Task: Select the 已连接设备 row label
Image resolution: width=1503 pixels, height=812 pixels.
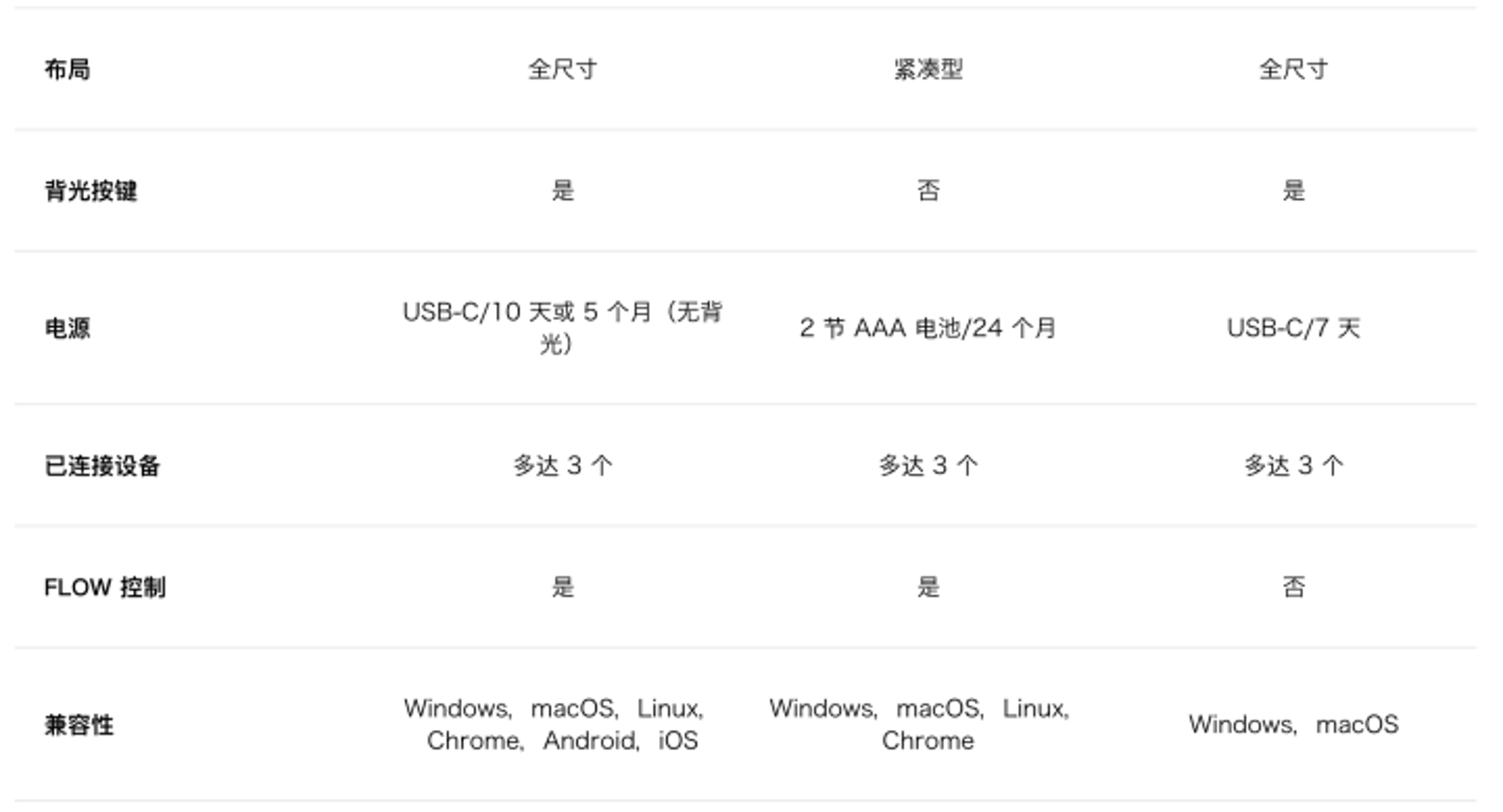Action: click(x=102, y=466)
